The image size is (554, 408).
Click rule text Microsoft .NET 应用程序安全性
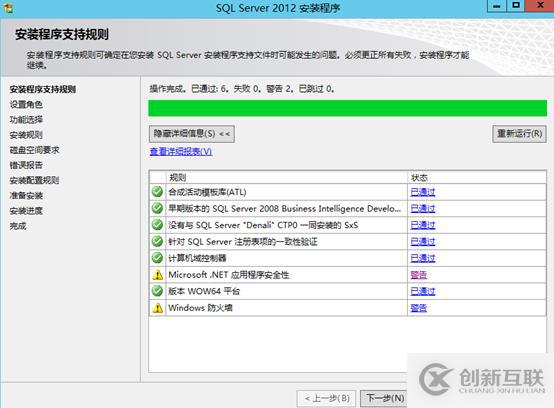[x=229, y=275]
